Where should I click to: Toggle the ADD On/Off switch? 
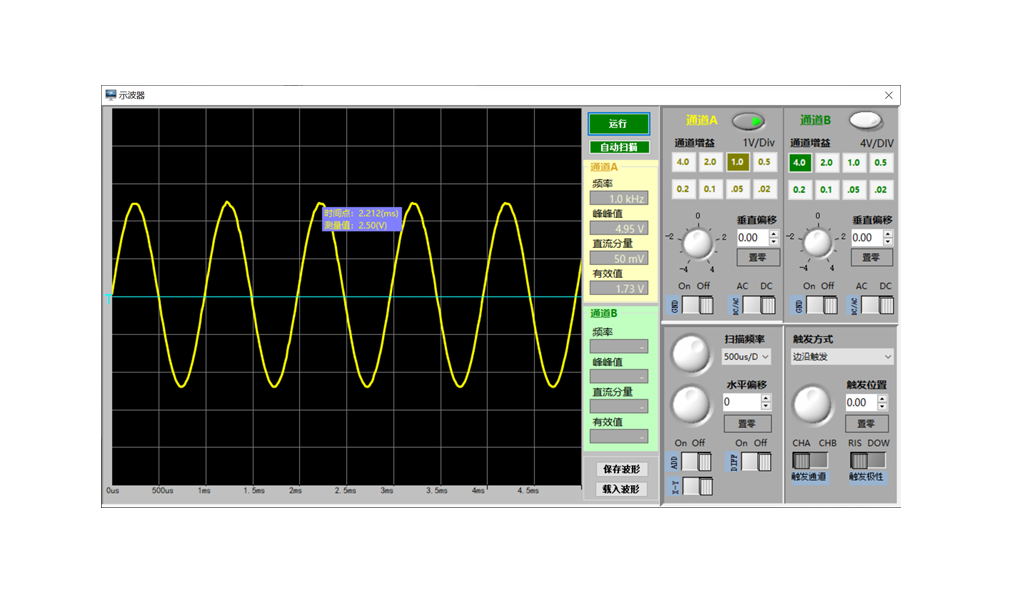pos(696,461)
